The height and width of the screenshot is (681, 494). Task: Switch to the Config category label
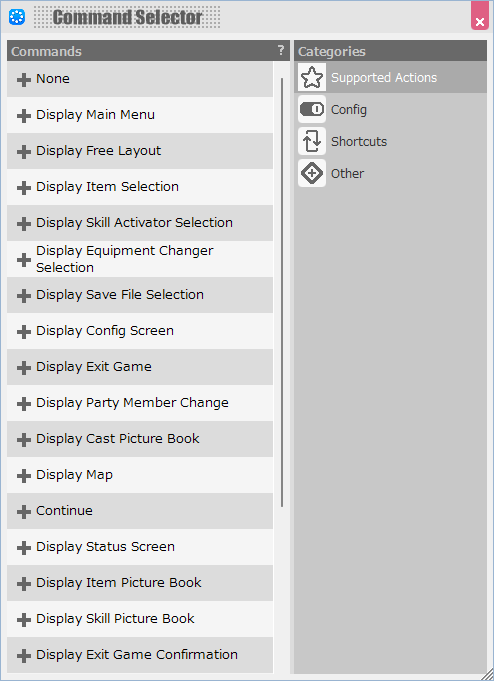349,110
